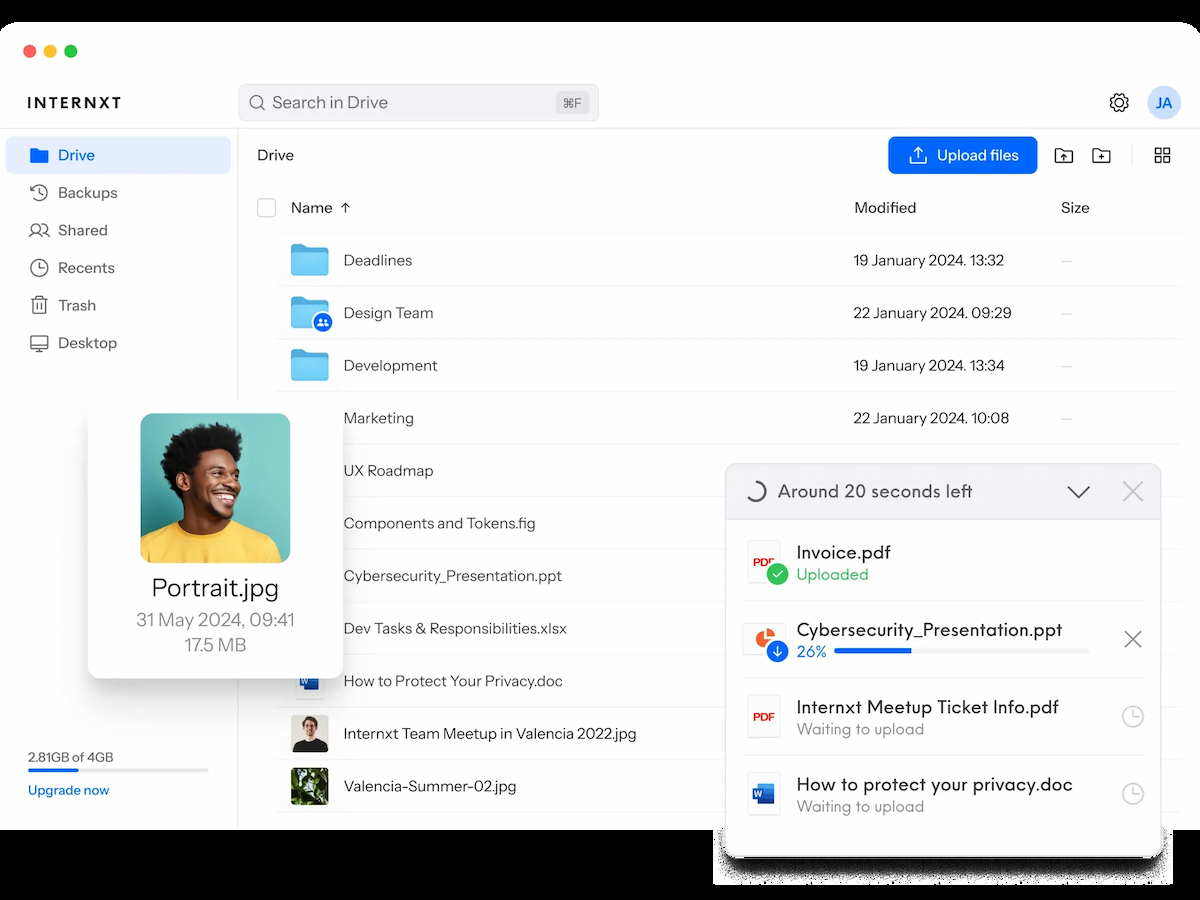Open Internxt Team Meetup in Valencia thumbnail
The width and height of the screenshot is (1200, 900).
pos(309,734)
